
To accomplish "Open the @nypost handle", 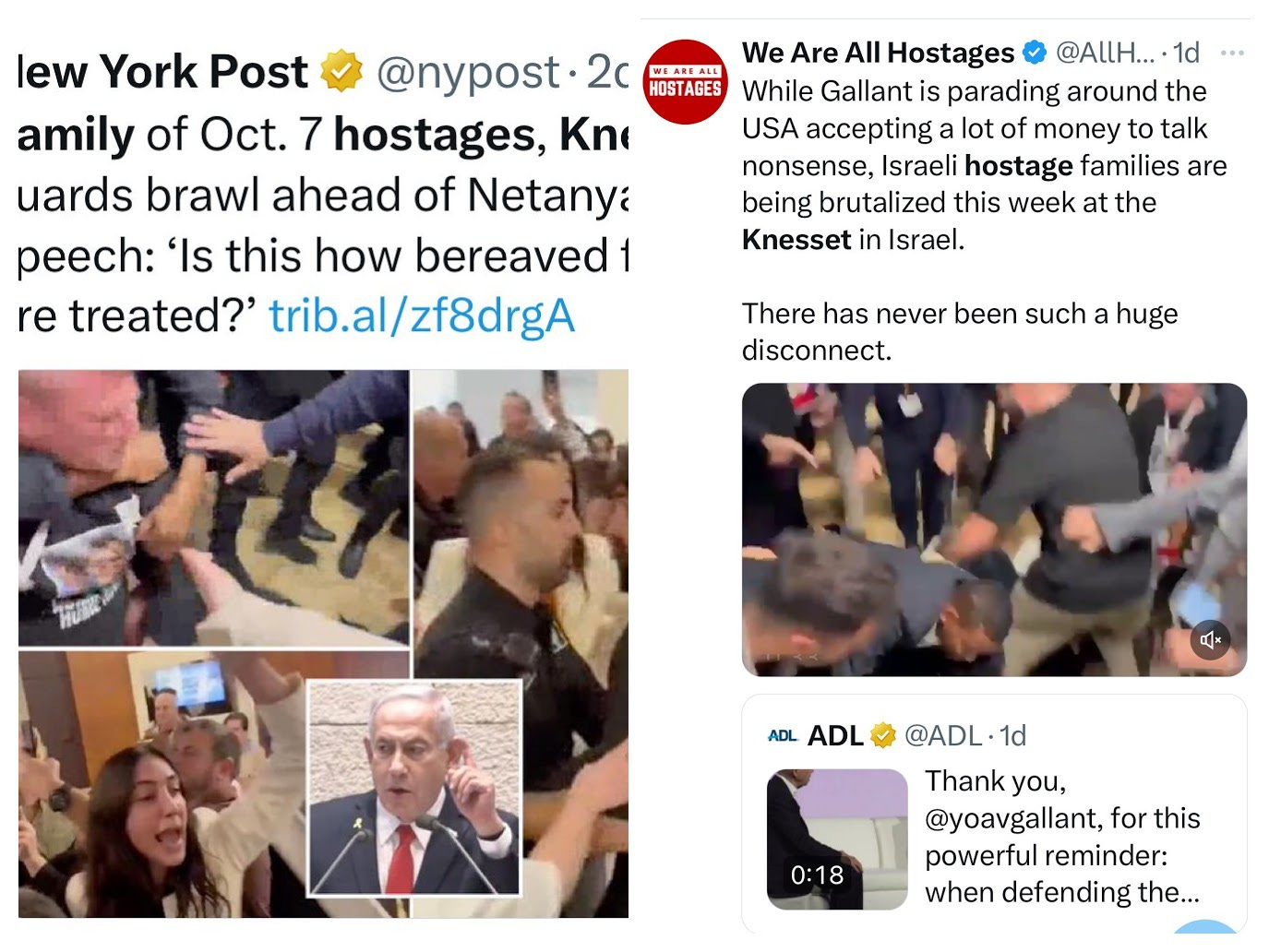I will [x=468, y=72].
